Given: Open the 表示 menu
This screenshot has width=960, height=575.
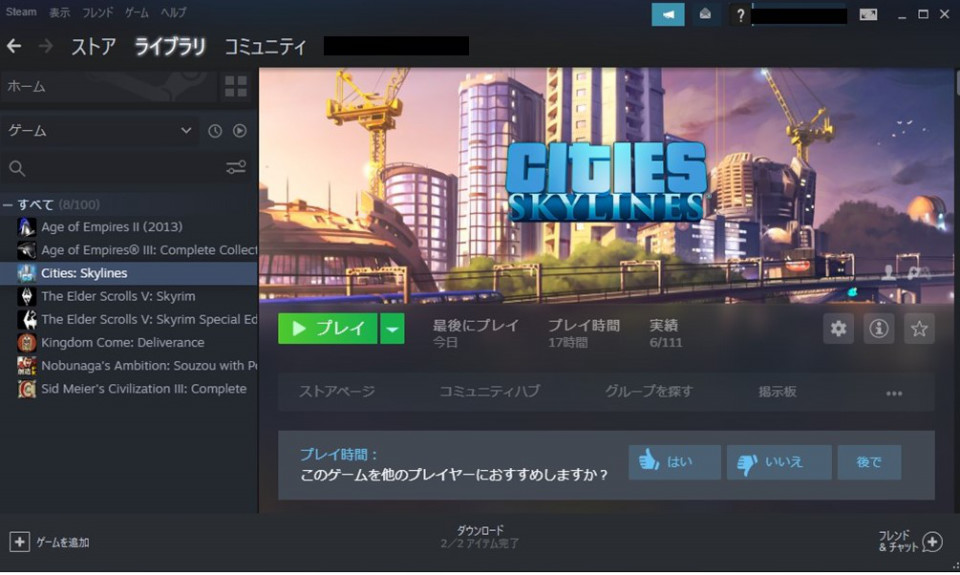Looking at the screenshot, I should [x=59, y=12].
